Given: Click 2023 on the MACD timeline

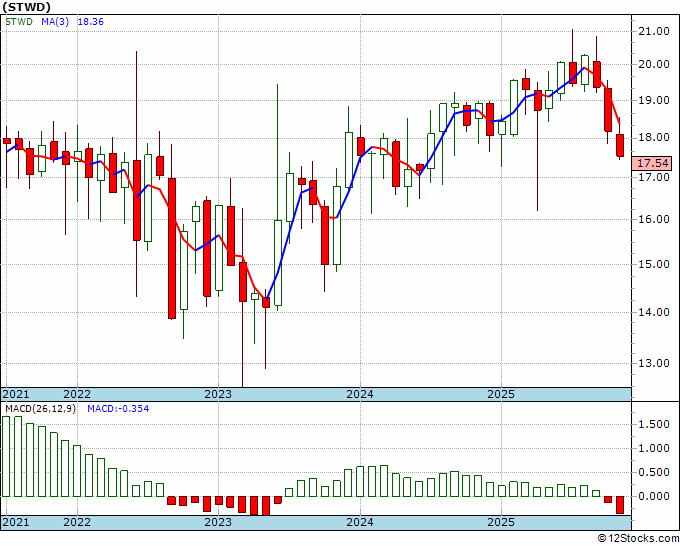Looking at the screenshot, I should (x=218, y=522).
